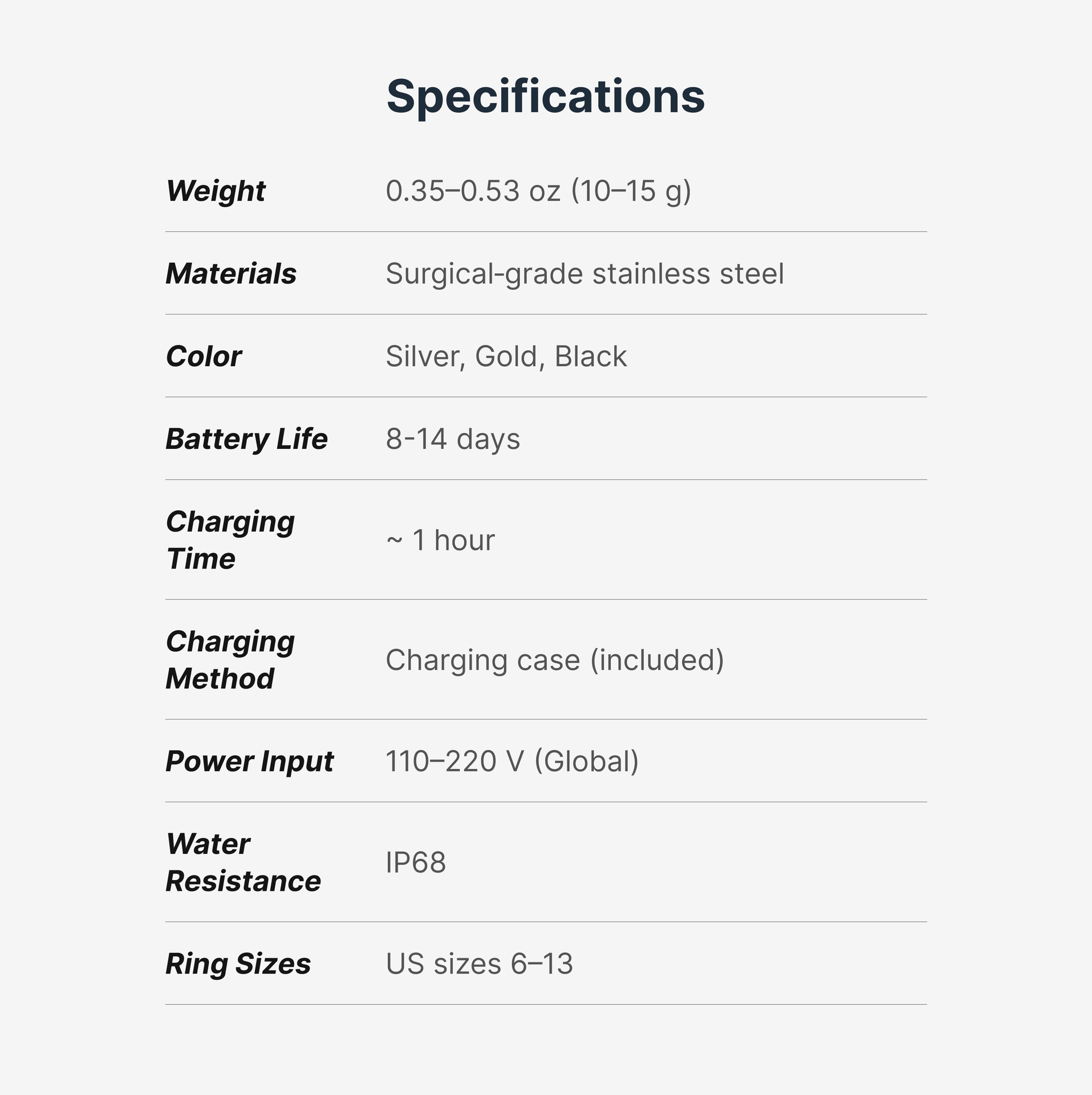The image size is (1092, 1095).
Task: Click the Ring Sizes label
Action: point(238,963)
